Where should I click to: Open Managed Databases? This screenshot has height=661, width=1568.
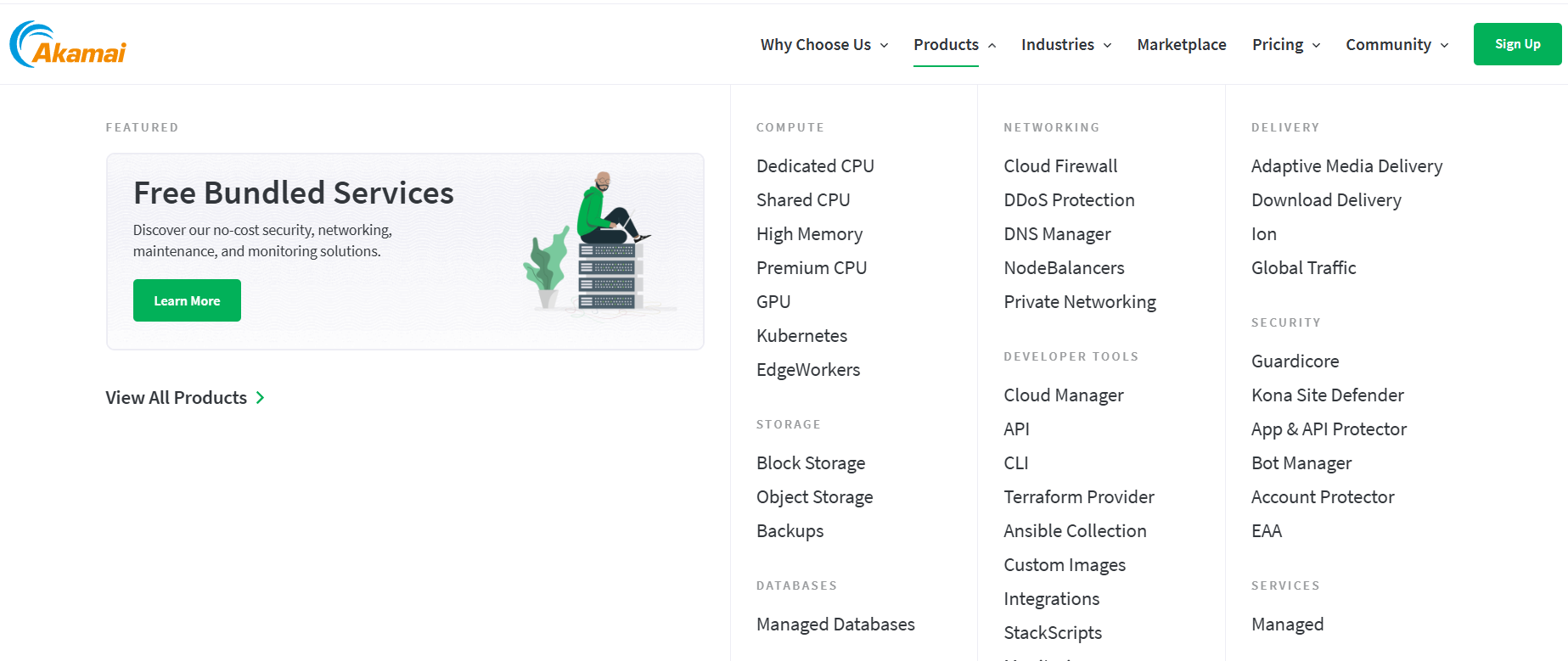pyautogui.click(x=835, y=625)
